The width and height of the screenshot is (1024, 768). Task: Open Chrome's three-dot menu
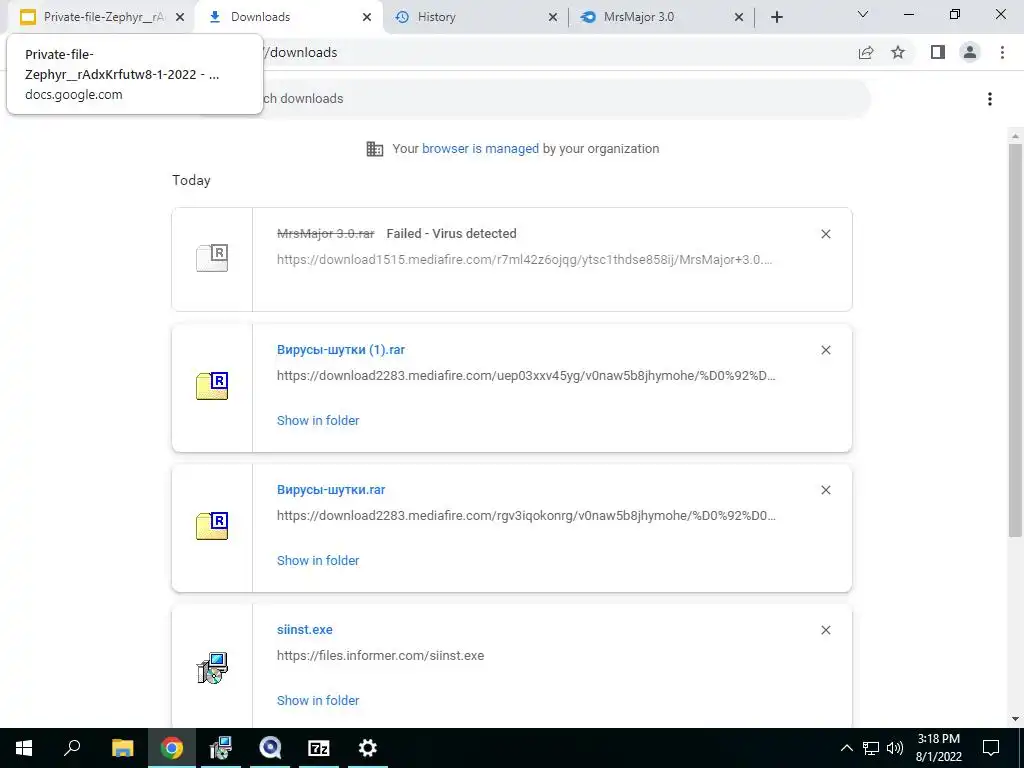click(1002, 52)
